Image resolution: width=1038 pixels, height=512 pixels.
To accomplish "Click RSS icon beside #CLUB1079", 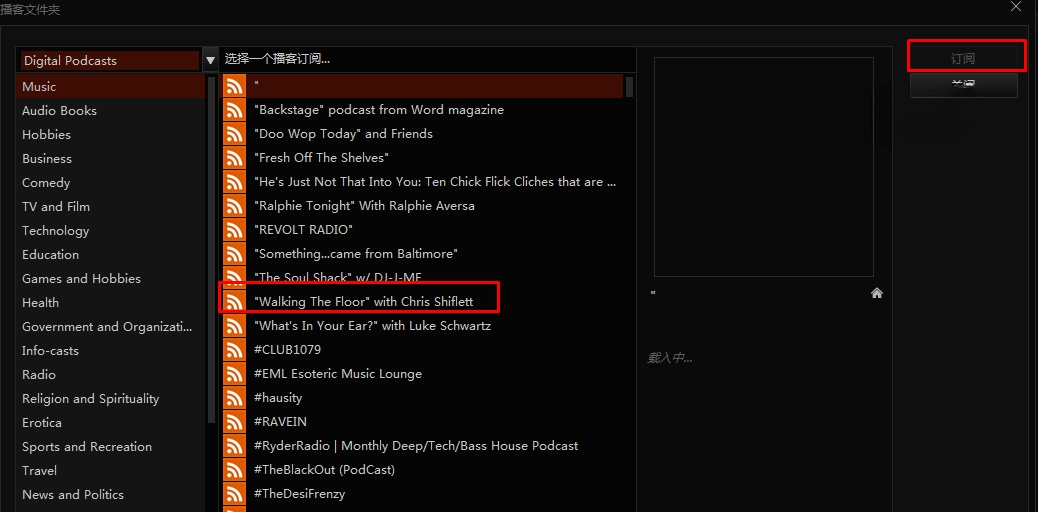I will pyautogui.click(x=234, y=350).
